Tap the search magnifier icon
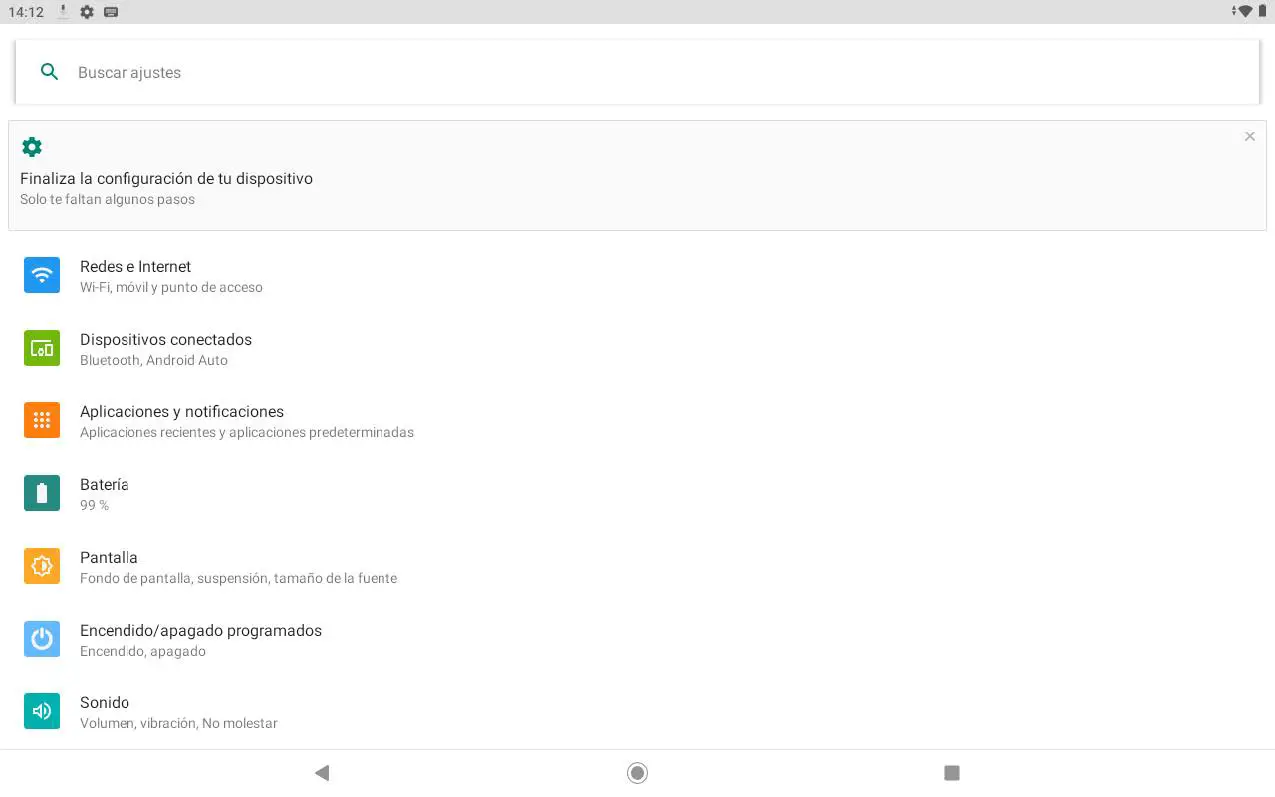Image resolution: width=1275 pixels, height=797 pixels. 49,72
